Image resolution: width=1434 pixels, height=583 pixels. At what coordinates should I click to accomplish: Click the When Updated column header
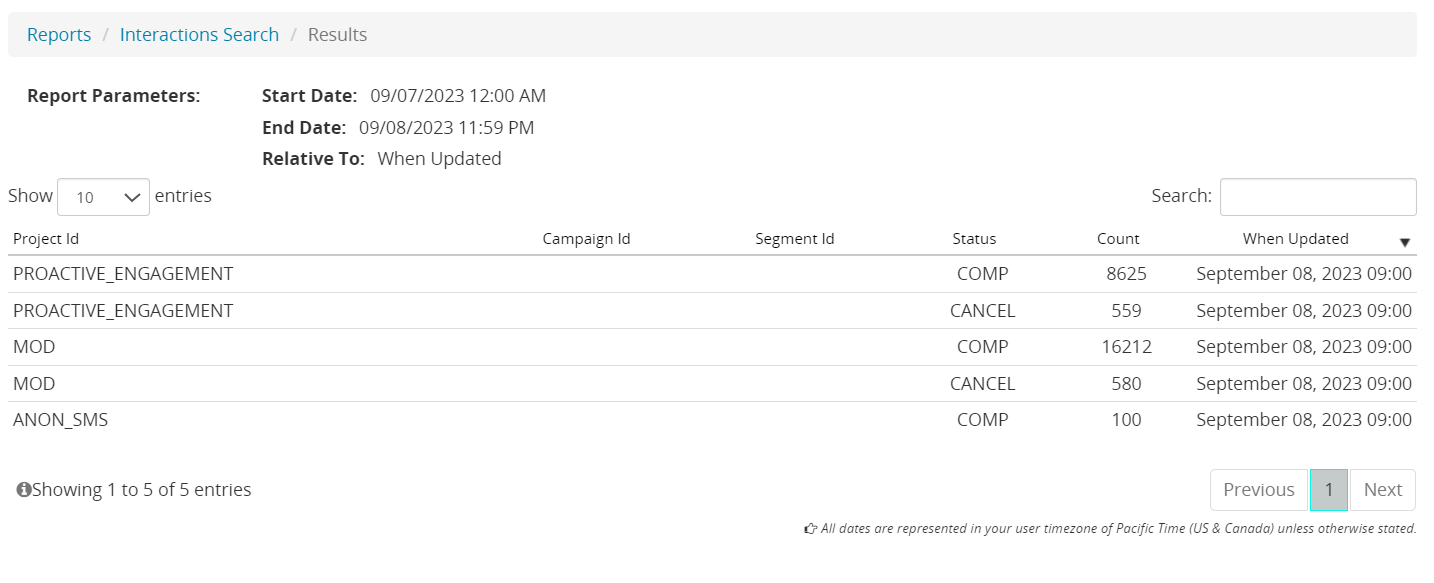1295,239
